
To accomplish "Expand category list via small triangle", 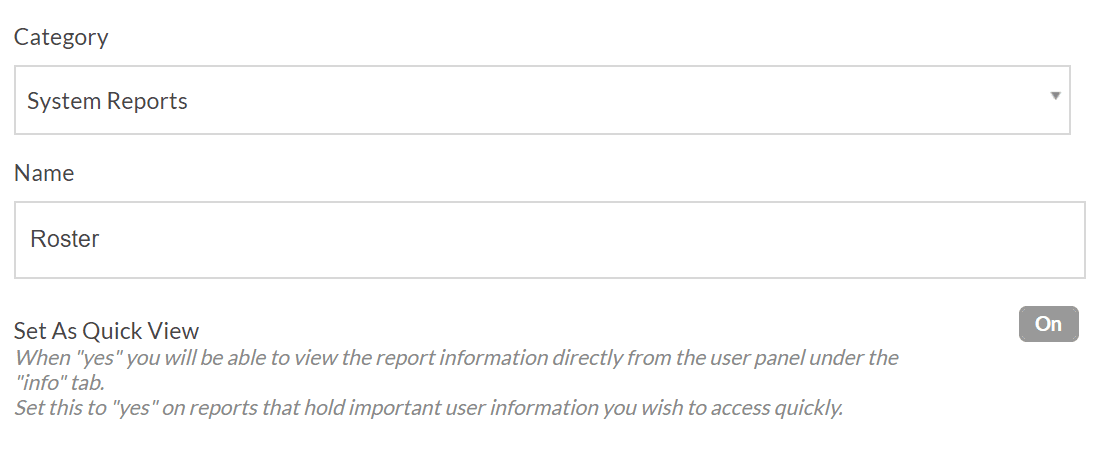I will (1055, 96).
